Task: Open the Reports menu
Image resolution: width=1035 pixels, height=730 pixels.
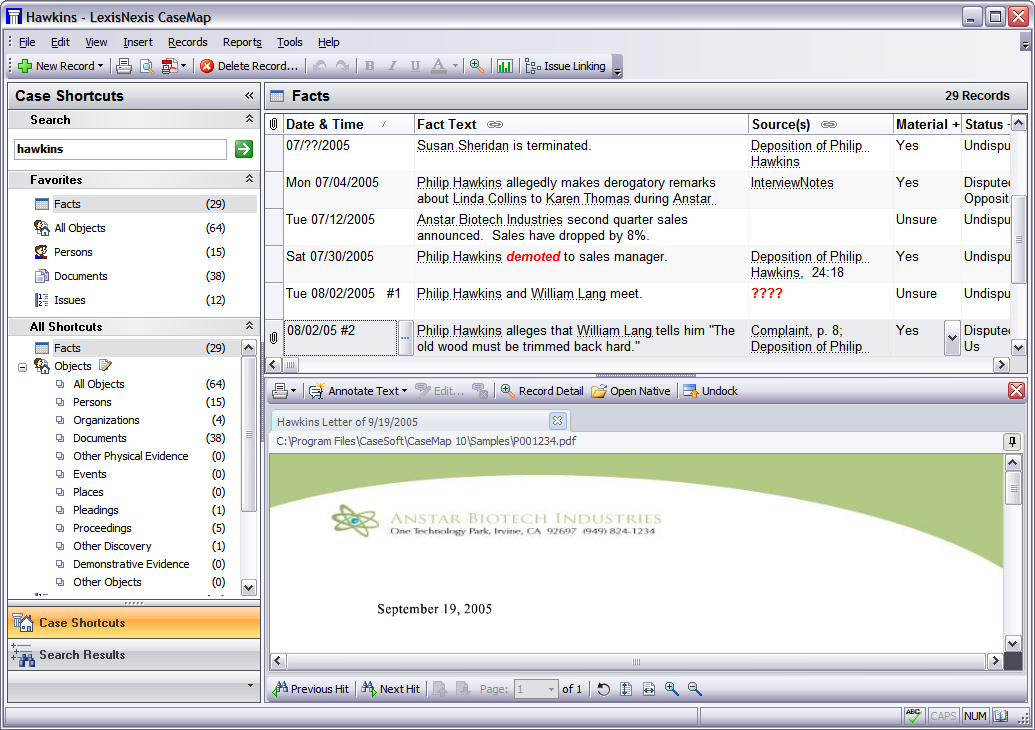Action: (x=242, y=42)
